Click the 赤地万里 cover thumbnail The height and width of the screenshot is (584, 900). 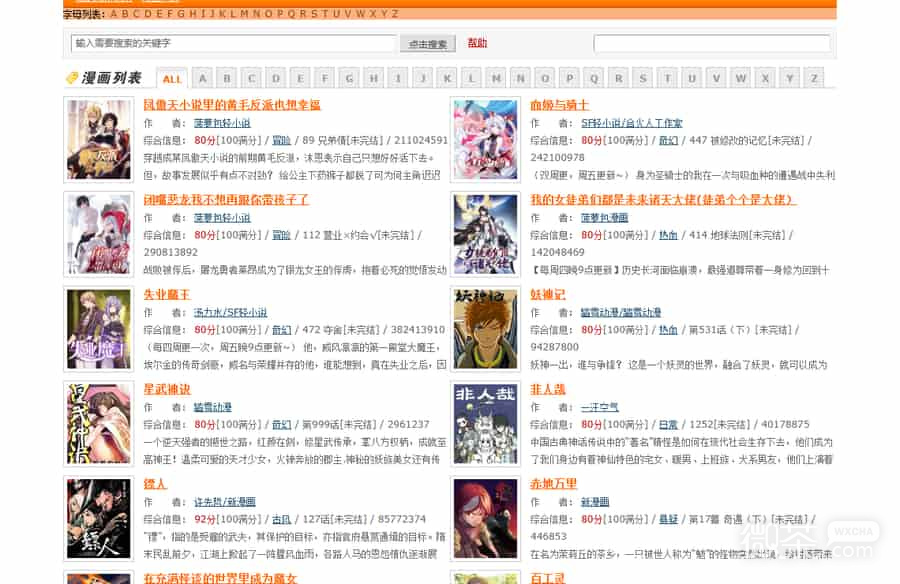tap(486, 519)
